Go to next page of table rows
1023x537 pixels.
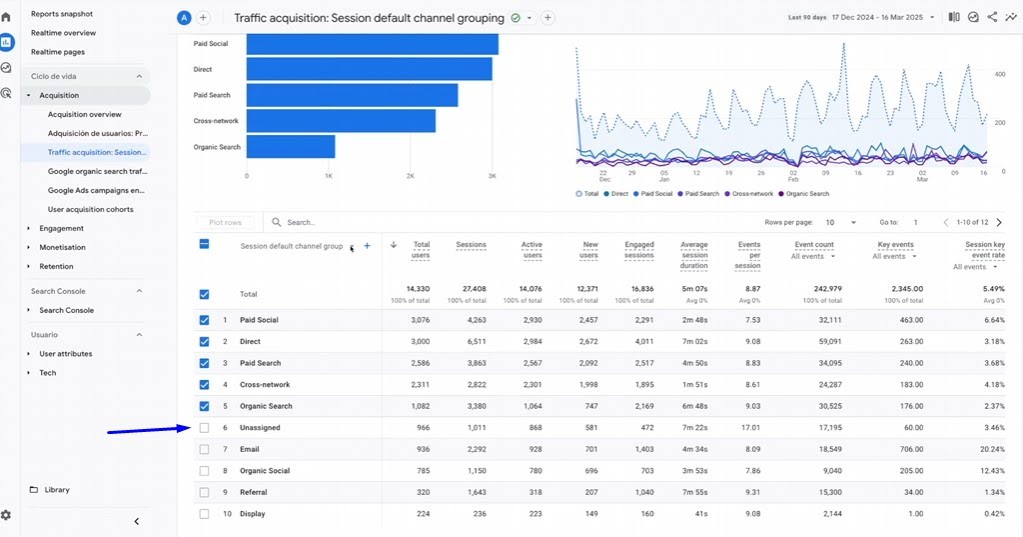(999, 222)
